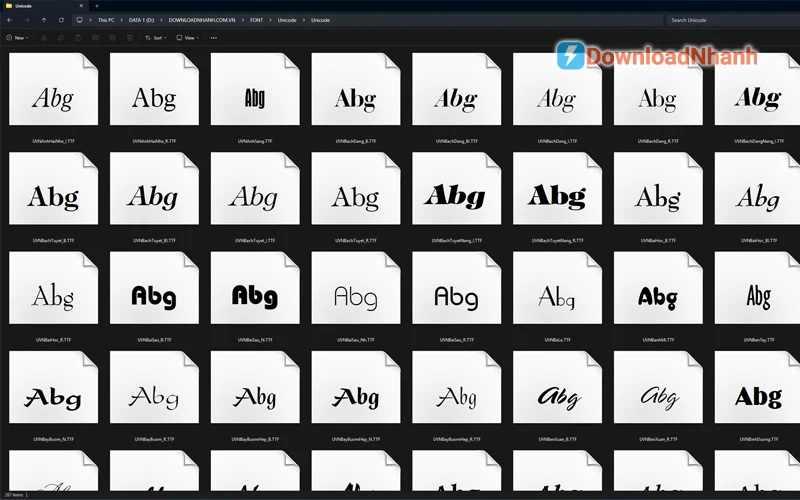The height and width of the screenshot is (500, 800).
Task: Select UVNBaLe.TTF font thumbnail
Action: tap(557, 288)
